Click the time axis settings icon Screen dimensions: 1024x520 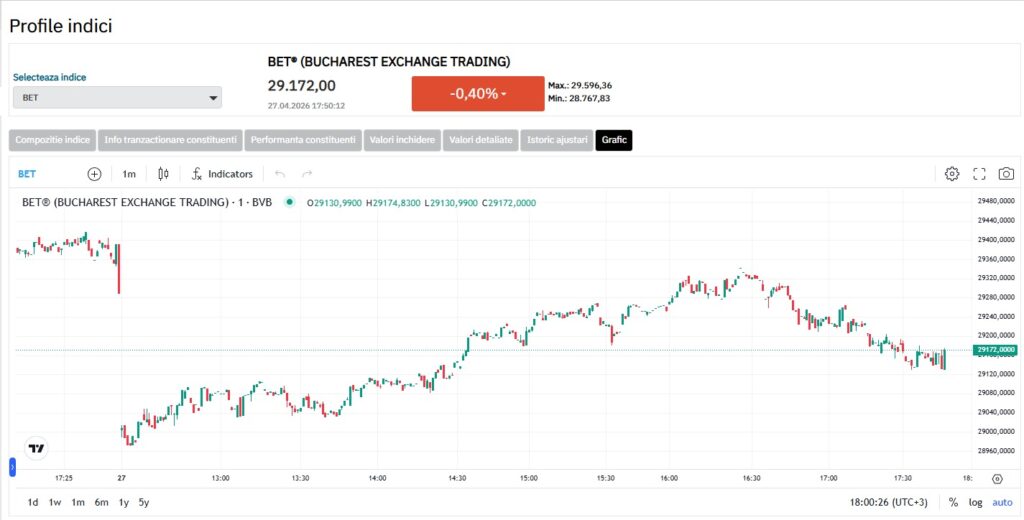[x=997, y=478]
